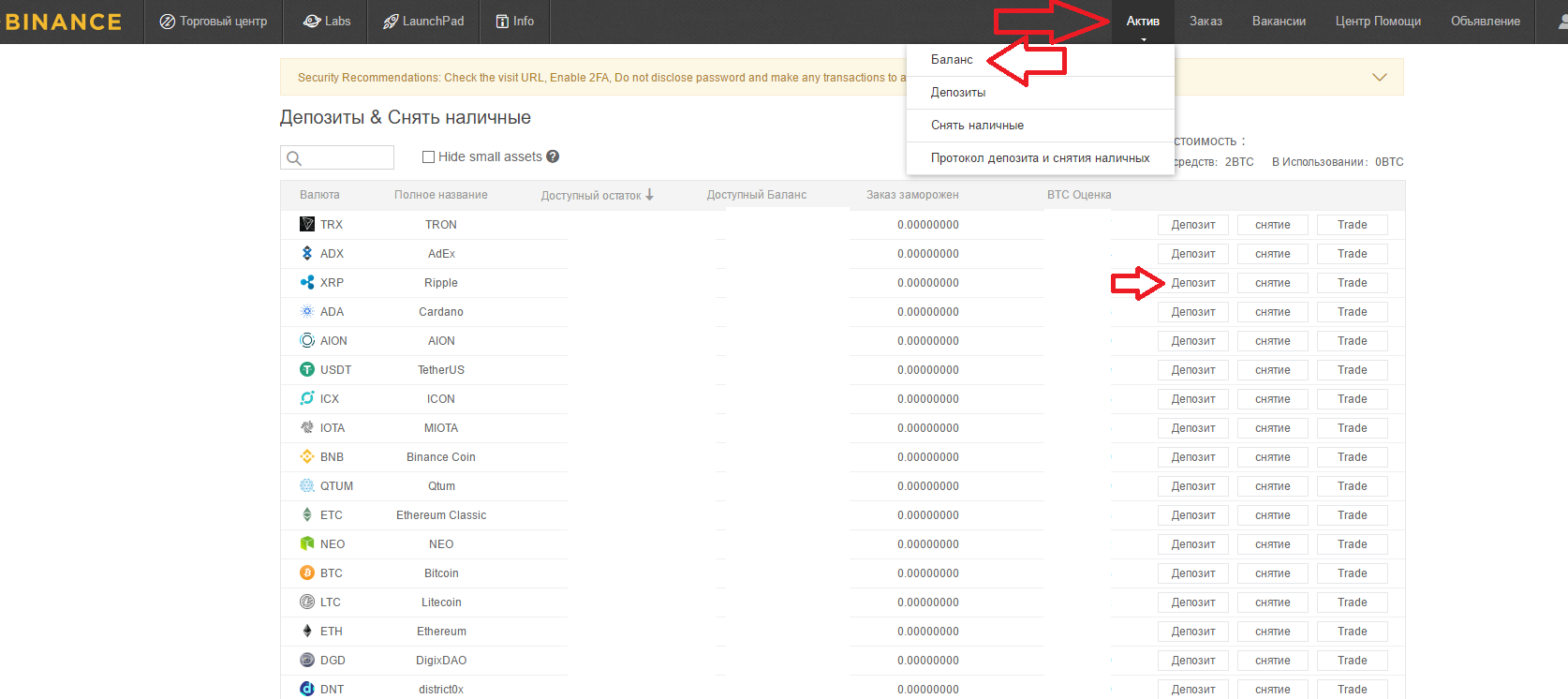Click Trade button for ETH
Viewport: 1568px width, 699px height.
point(1353,632)
